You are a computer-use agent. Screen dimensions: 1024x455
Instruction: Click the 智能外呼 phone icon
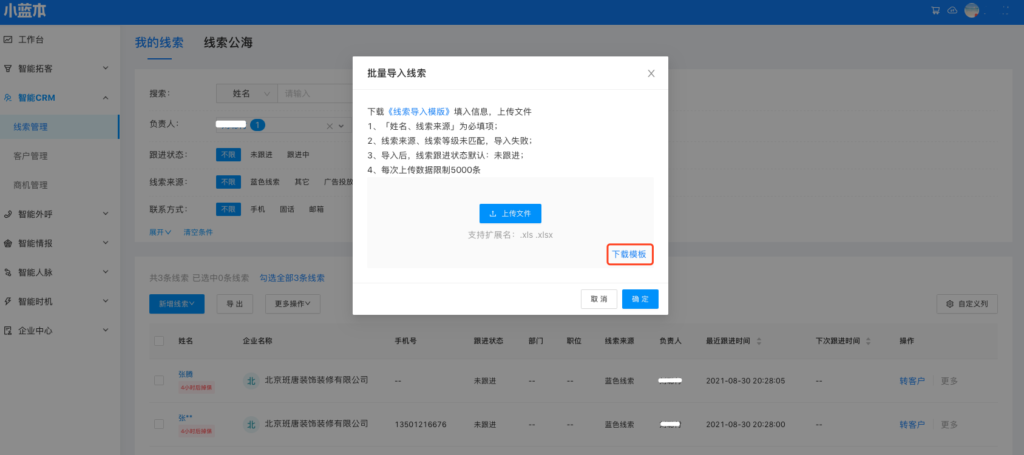click(x=8, y=214)
